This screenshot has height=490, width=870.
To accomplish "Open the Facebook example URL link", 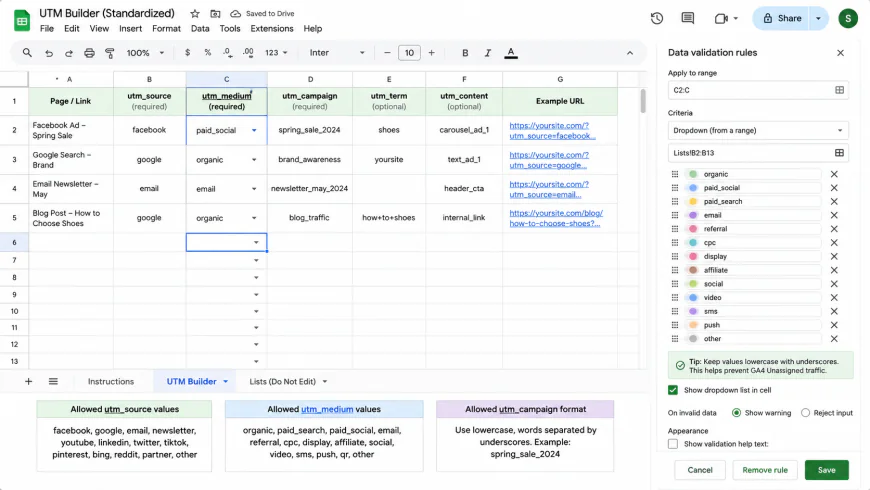I will tap(552, 130).
